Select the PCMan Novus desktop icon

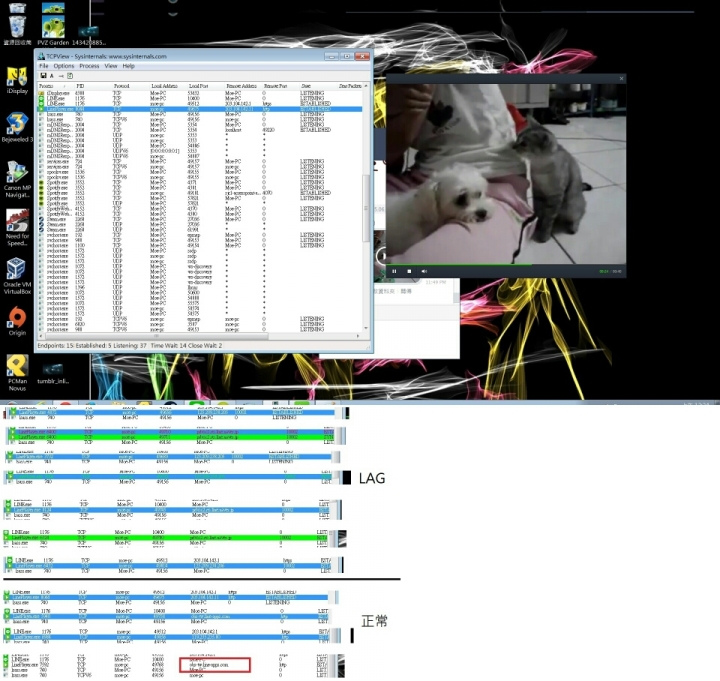point(17,373)
